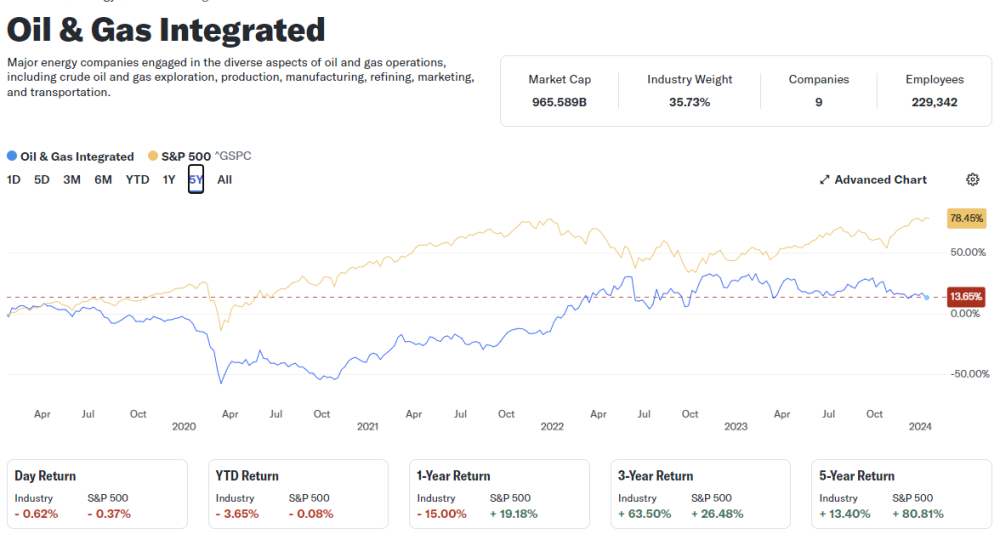Image resolution: width=1000 pixels, height=540 pixels.
Task: Switch chart to 6M range
Action: click(103, 180)
